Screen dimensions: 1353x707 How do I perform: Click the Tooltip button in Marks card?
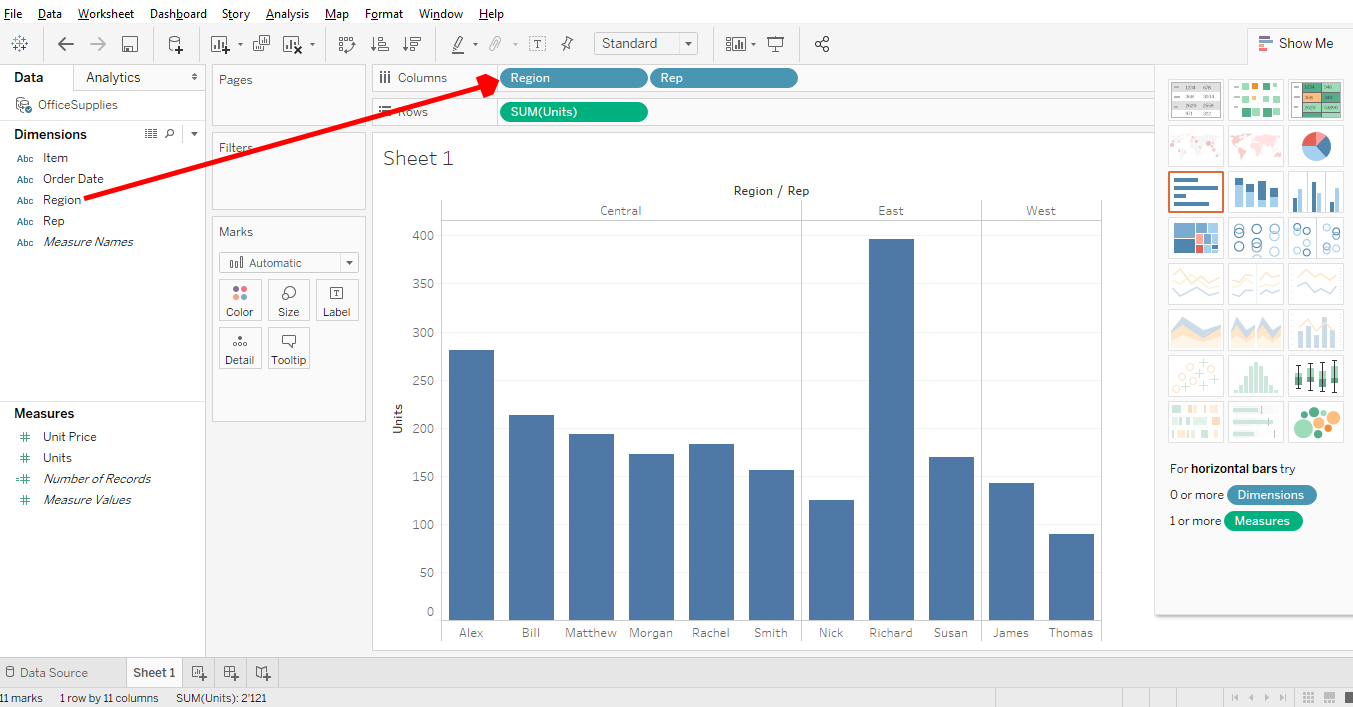point(288,348)
